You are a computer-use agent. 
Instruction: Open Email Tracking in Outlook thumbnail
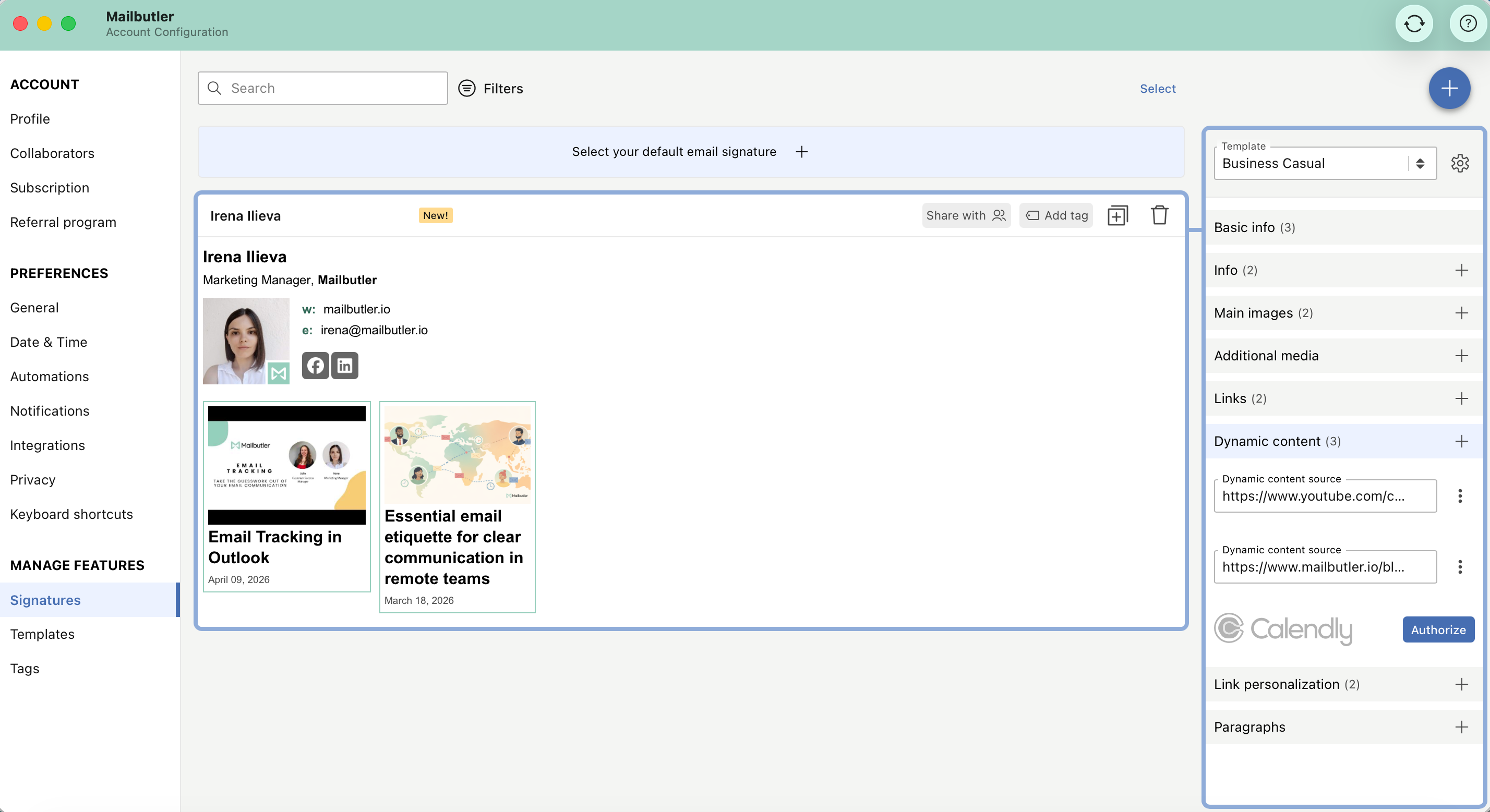287,465
